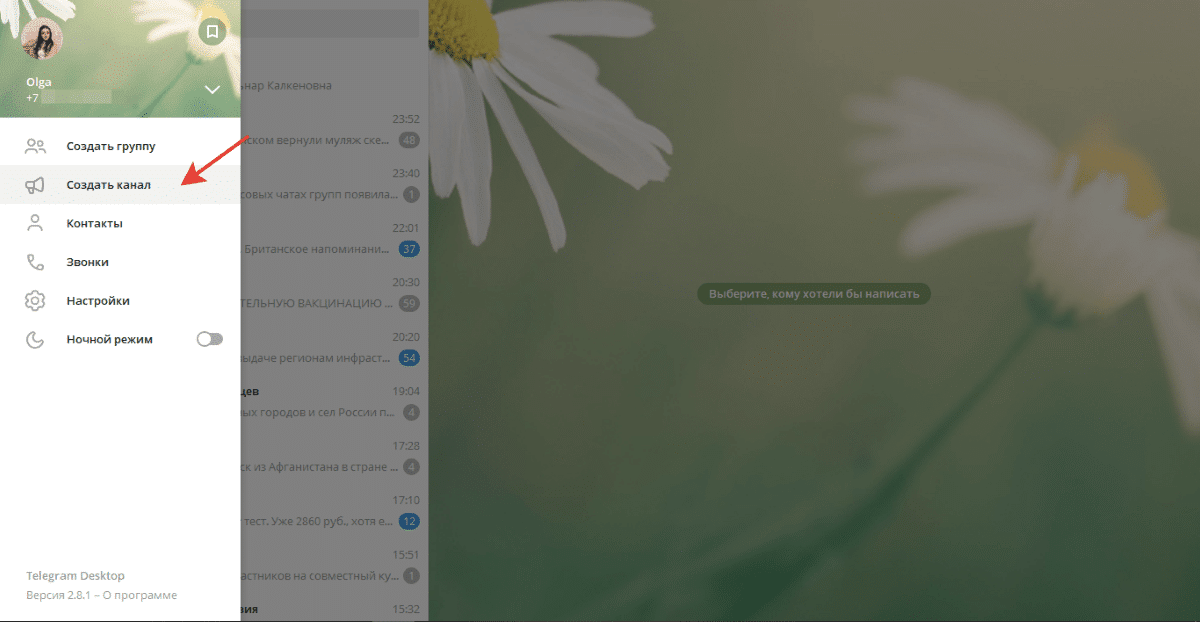Screen dimensions: 1200x622
Task: Toggle the Ночной режим switch
Action: tap(209, 339)
